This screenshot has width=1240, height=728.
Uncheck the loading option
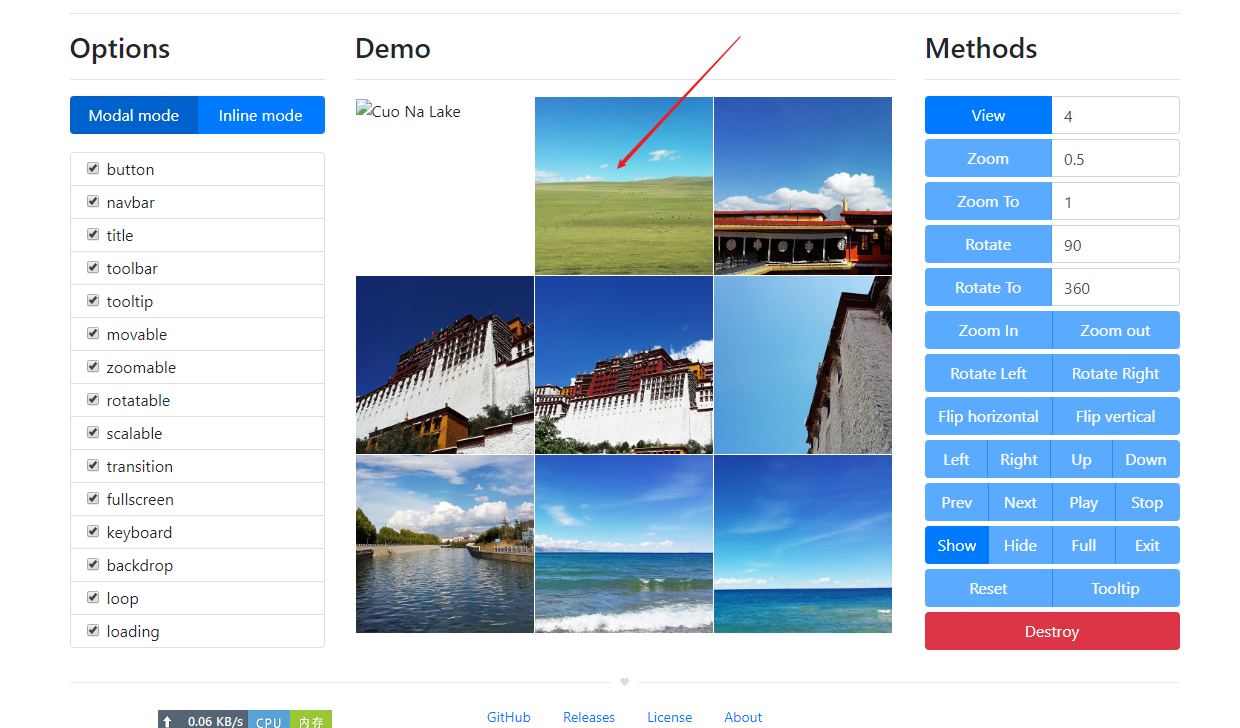coord(93,631)
